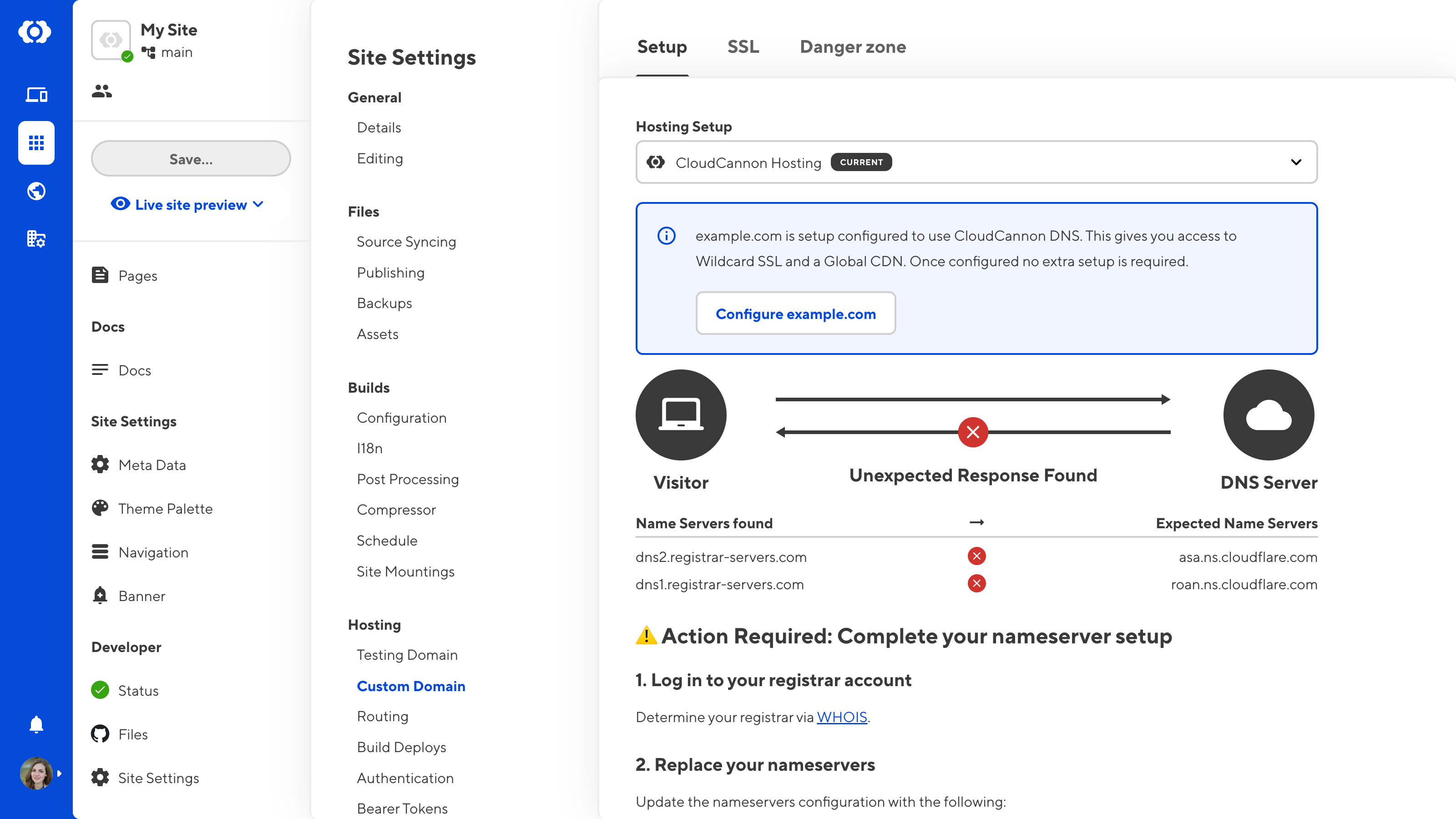
Task: Select Custom Domain in Hosting
Action: (x=411, y=686)
